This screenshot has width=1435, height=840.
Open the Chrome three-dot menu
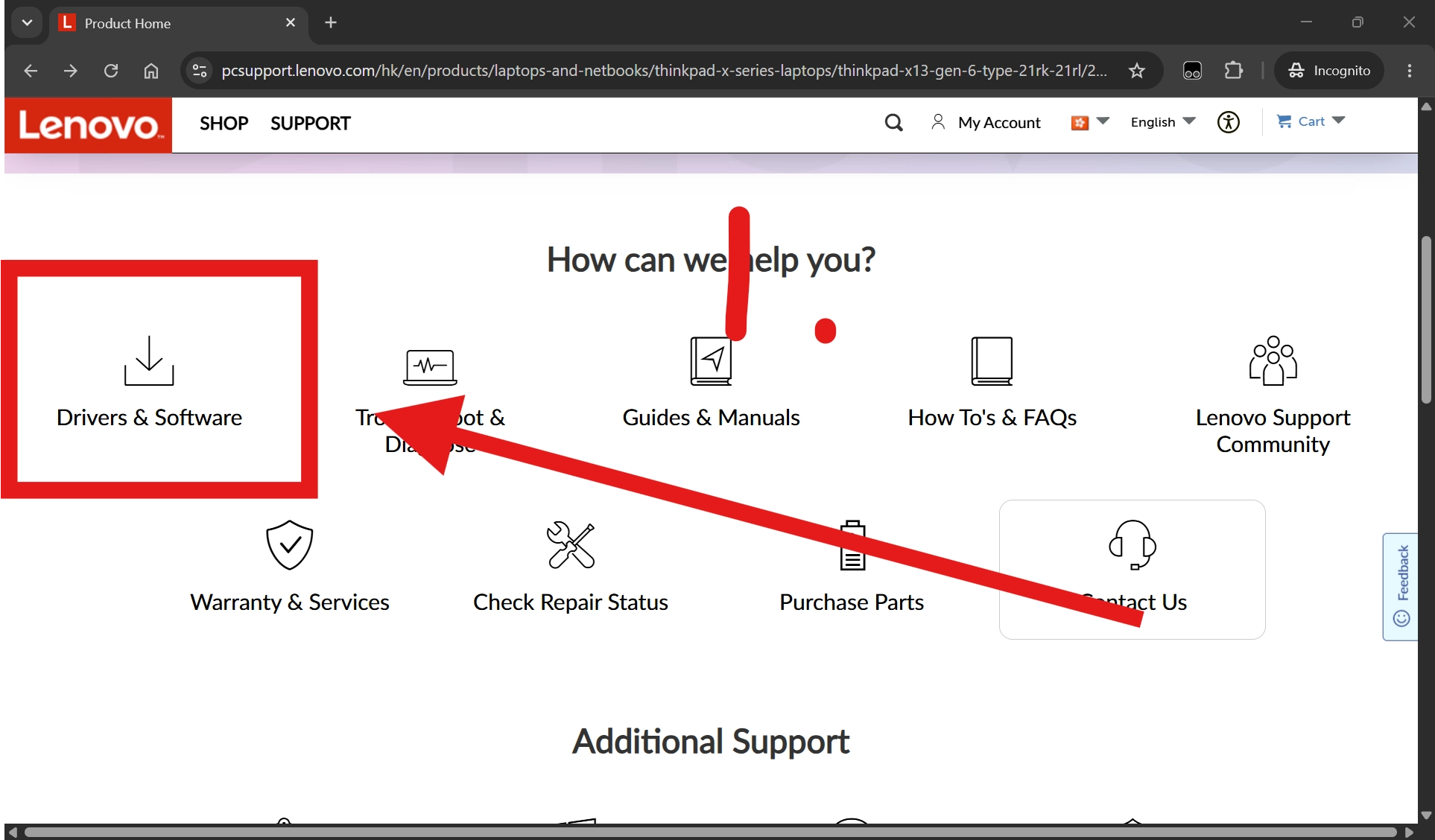pos(1409,71)
